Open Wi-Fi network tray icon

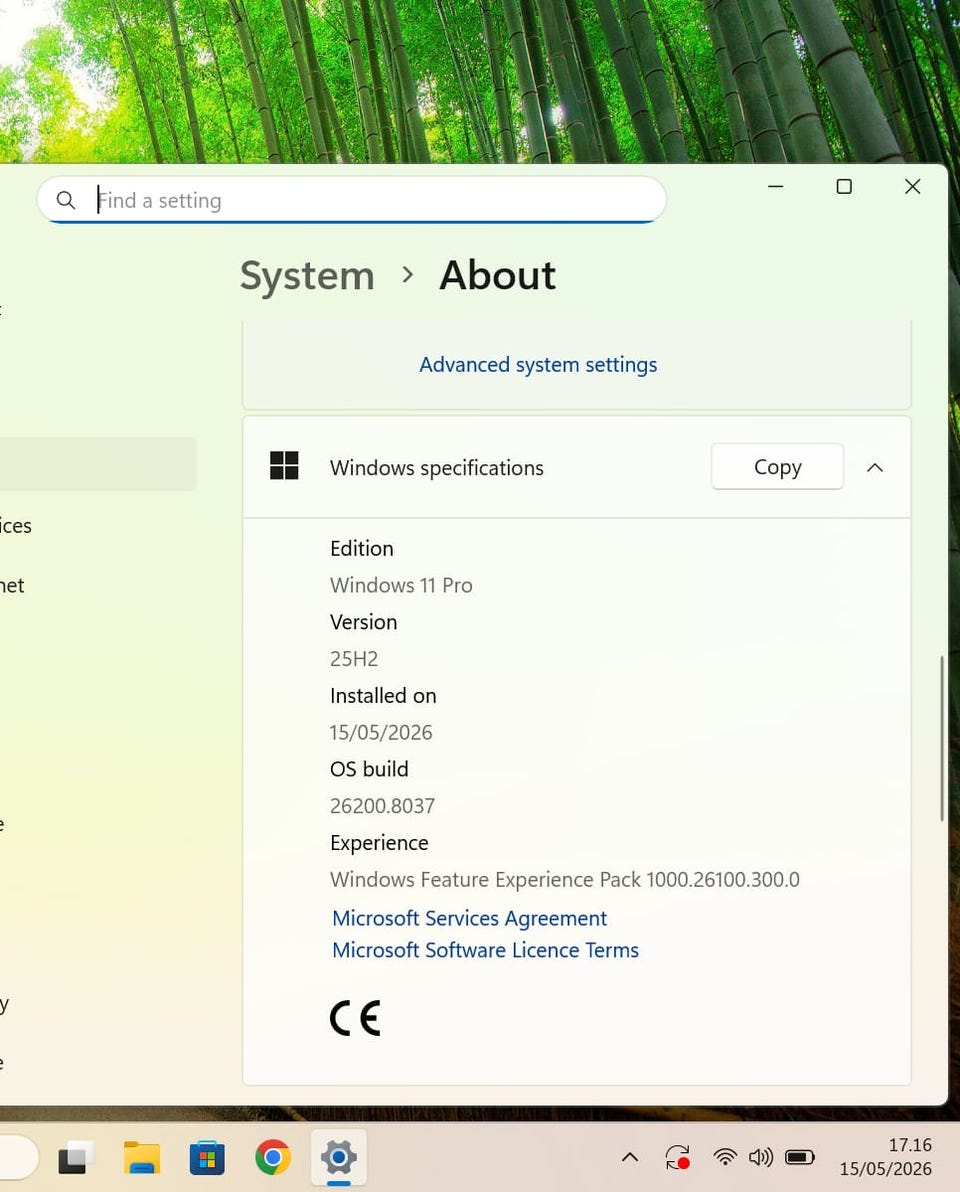pos(725,1157)
